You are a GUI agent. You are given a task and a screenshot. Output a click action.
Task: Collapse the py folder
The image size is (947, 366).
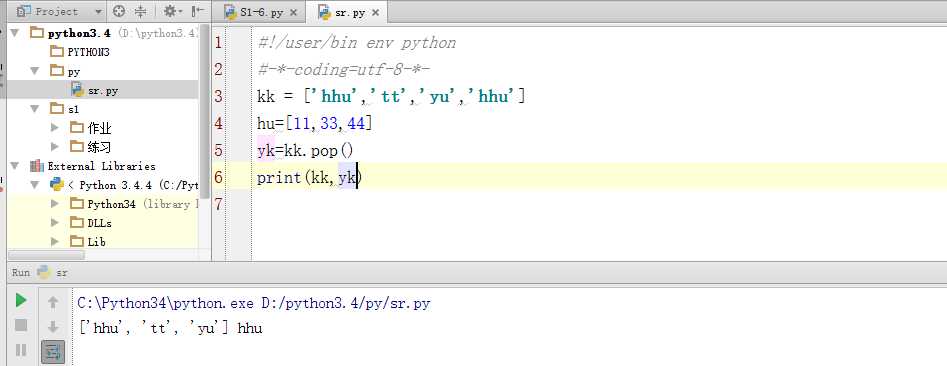[34, 71]
